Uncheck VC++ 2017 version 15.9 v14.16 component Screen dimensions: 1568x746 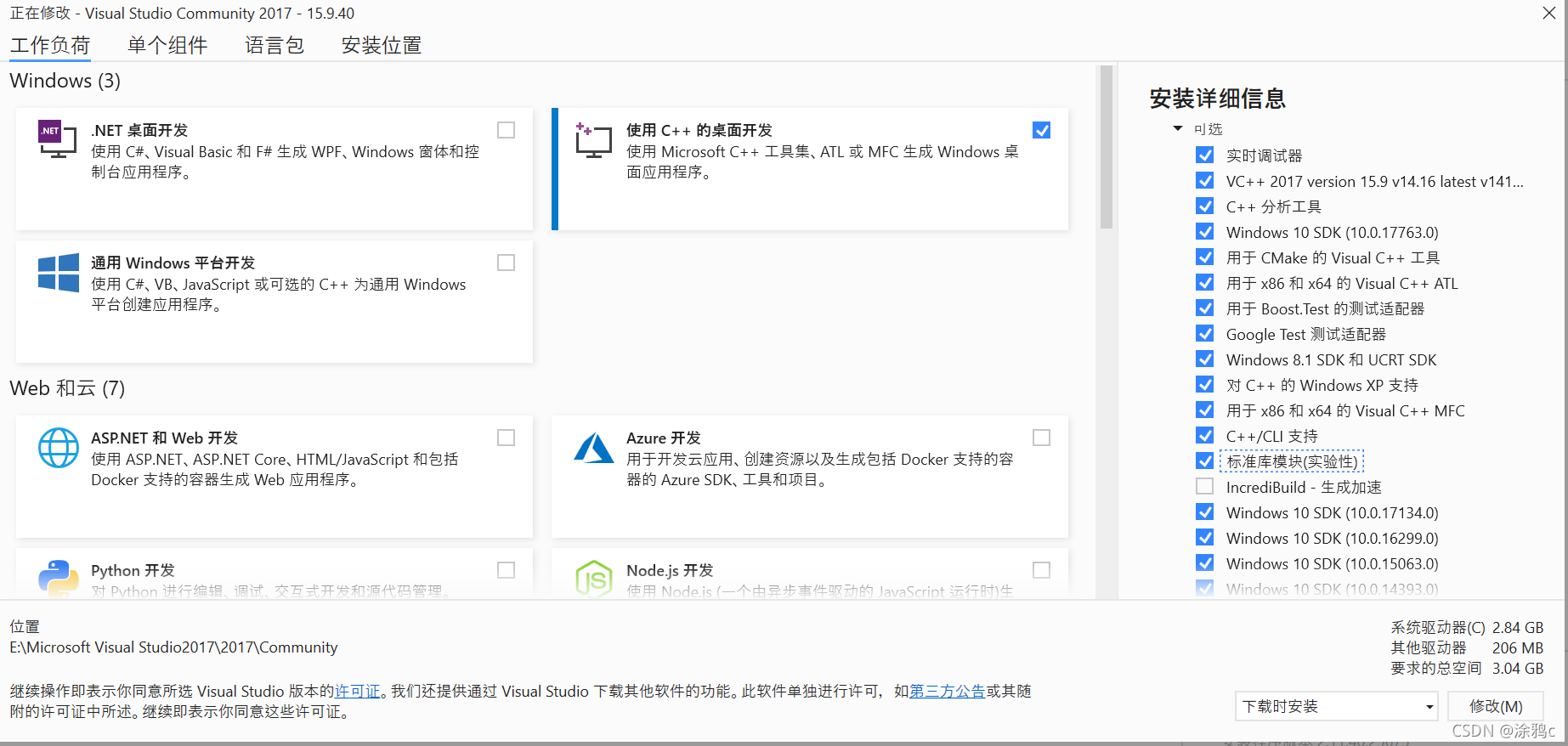1205,180
